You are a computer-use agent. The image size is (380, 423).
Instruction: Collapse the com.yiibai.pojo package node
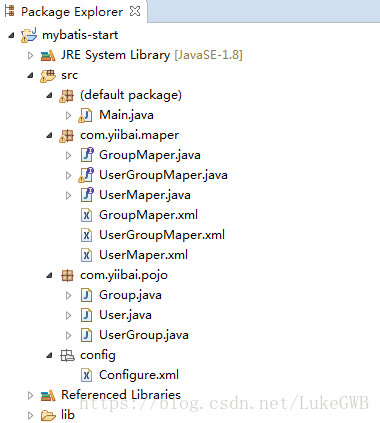49,275
